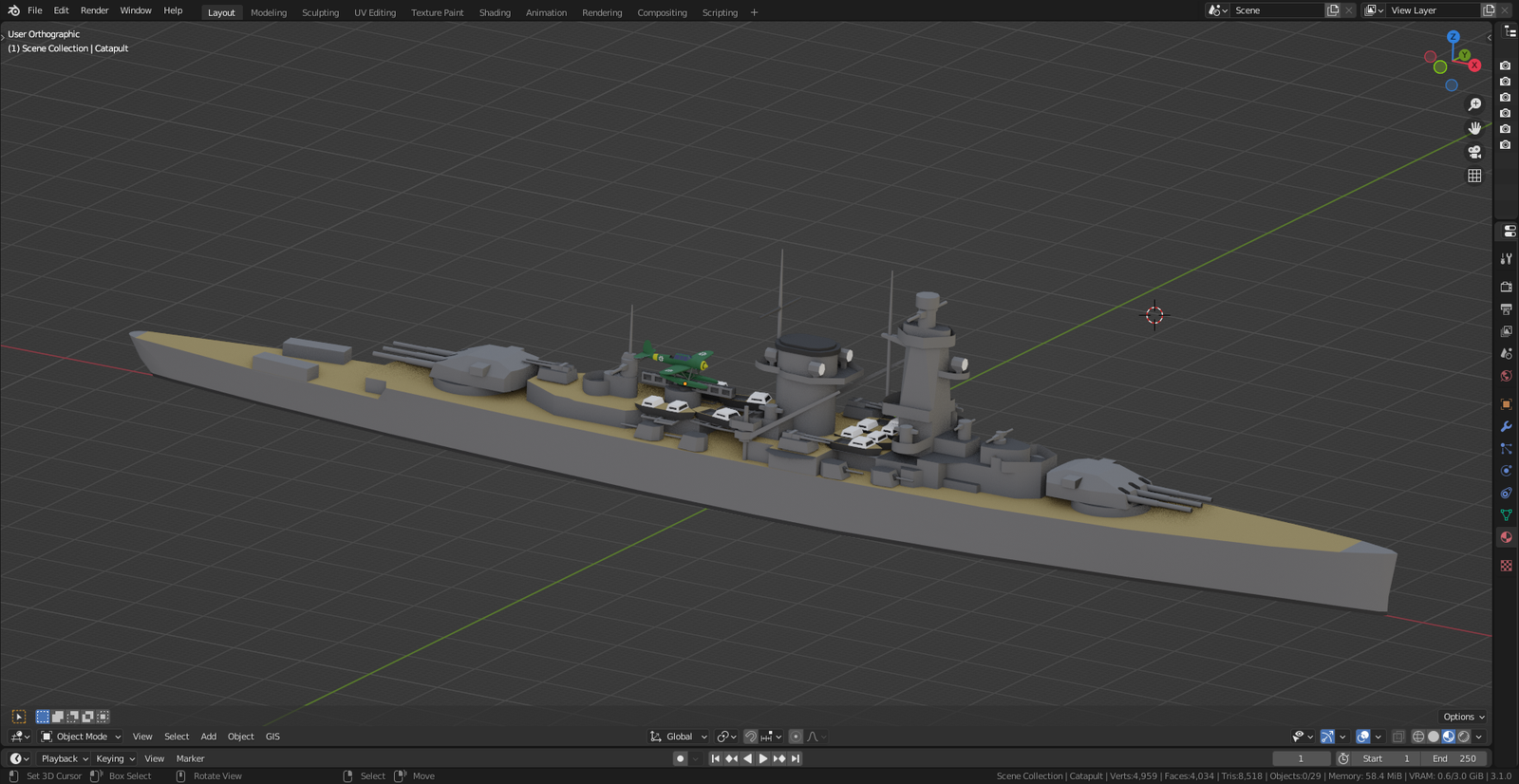
Task: Create a new scene with the copy icon
Action: [x=1333, y=10]
